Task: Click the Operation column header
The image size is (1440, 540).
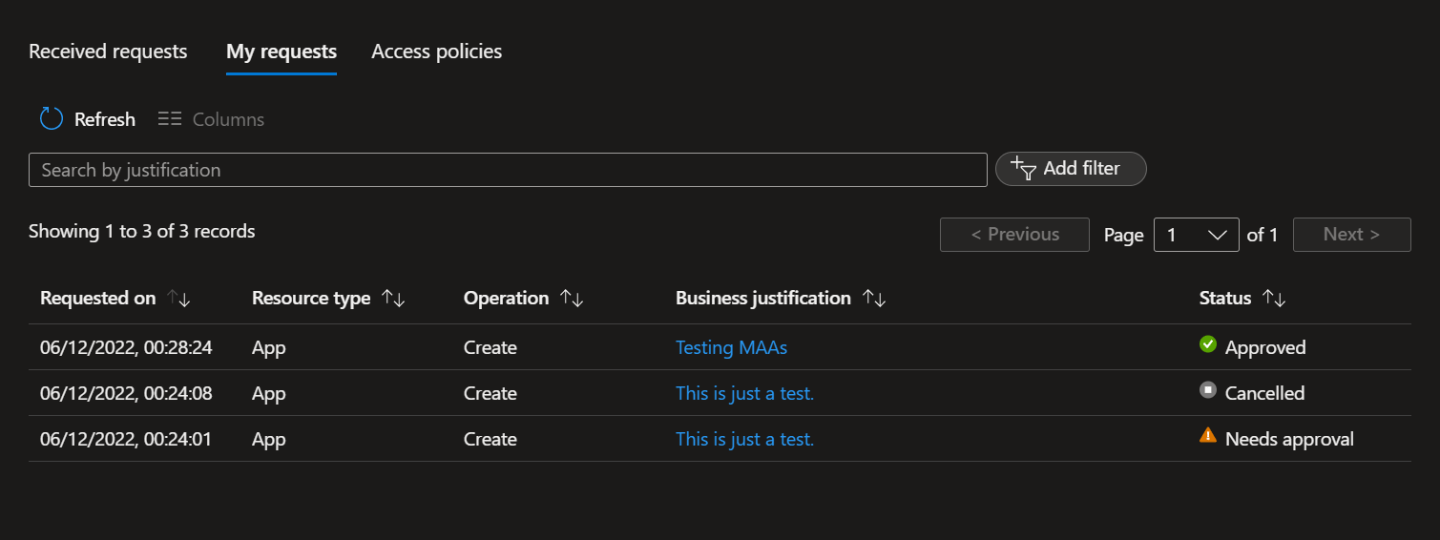Action: tap(506, 298)
